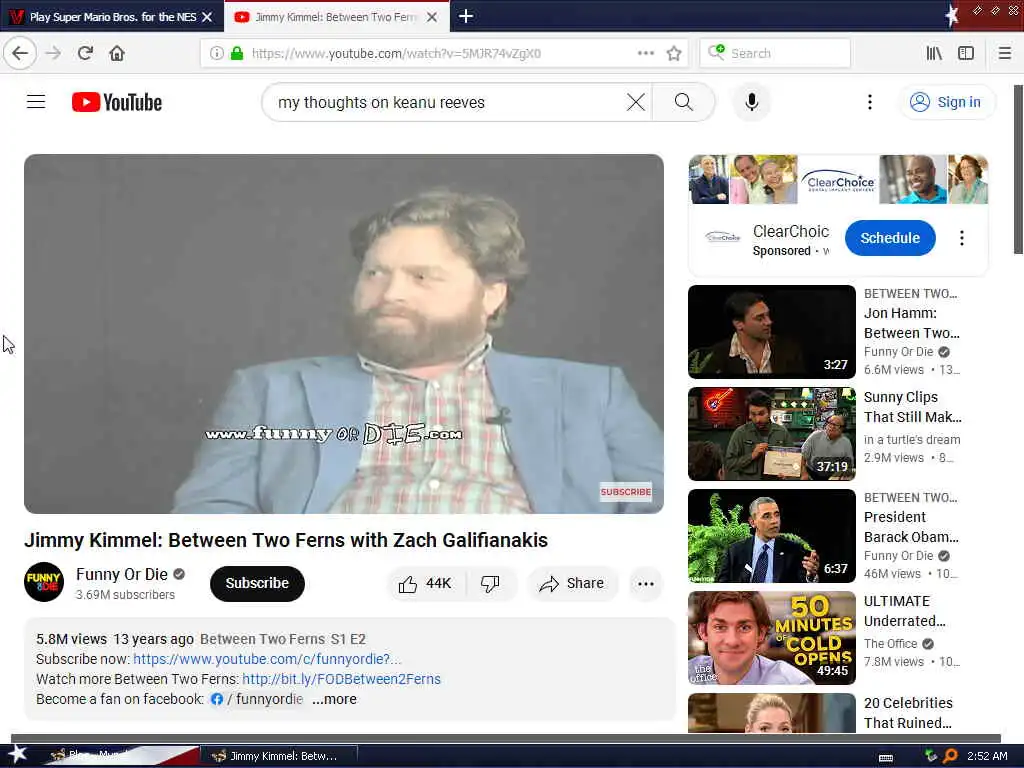Open the funnyordie Facebook link
The image size is (1024, 768).
pos(257,699)
